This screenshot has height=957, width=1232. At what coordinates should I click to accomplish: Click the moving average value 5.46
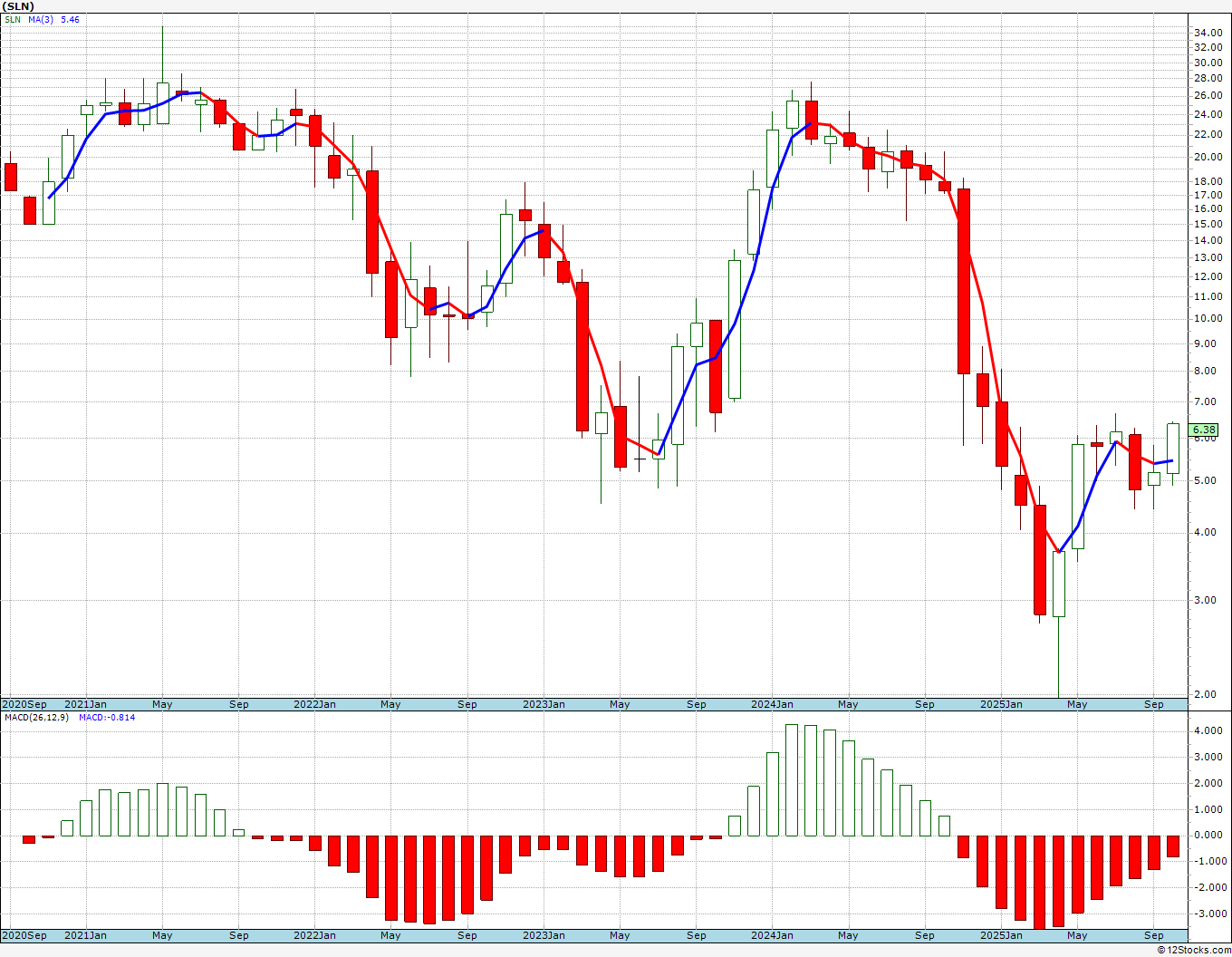[70, 20]
